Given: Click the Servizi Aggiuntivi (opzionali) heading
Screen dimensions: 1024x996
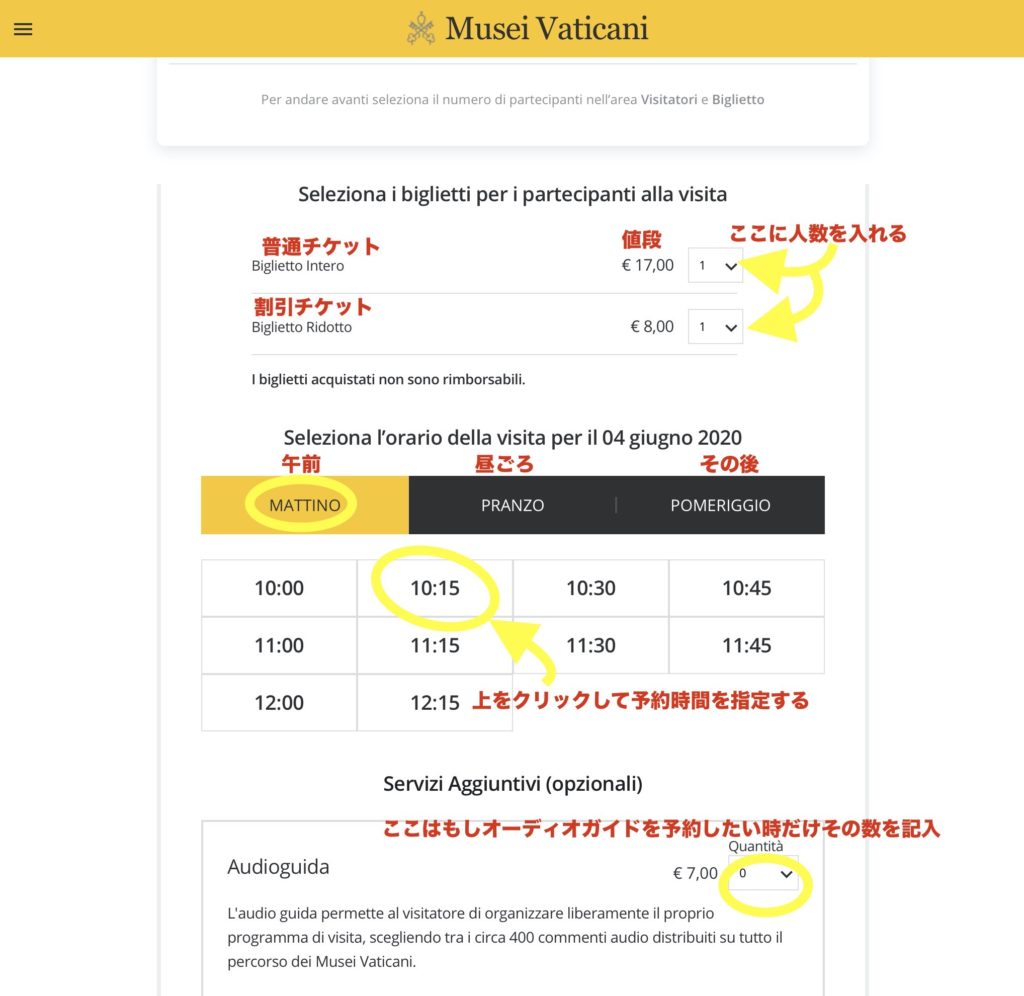Looking at the screenshot, I should [x=513, y=783].
